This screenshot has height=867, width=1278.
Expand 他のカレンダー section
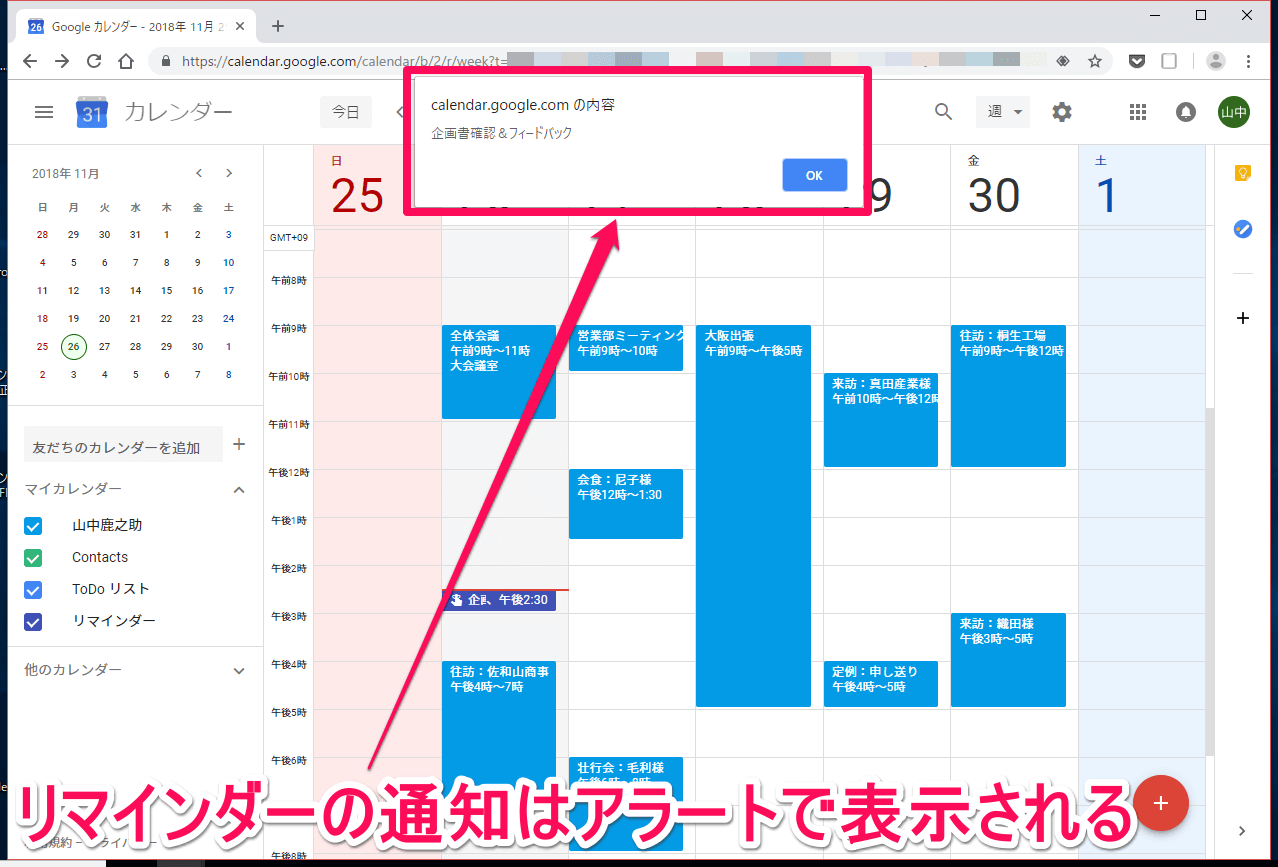coord(239,671)
